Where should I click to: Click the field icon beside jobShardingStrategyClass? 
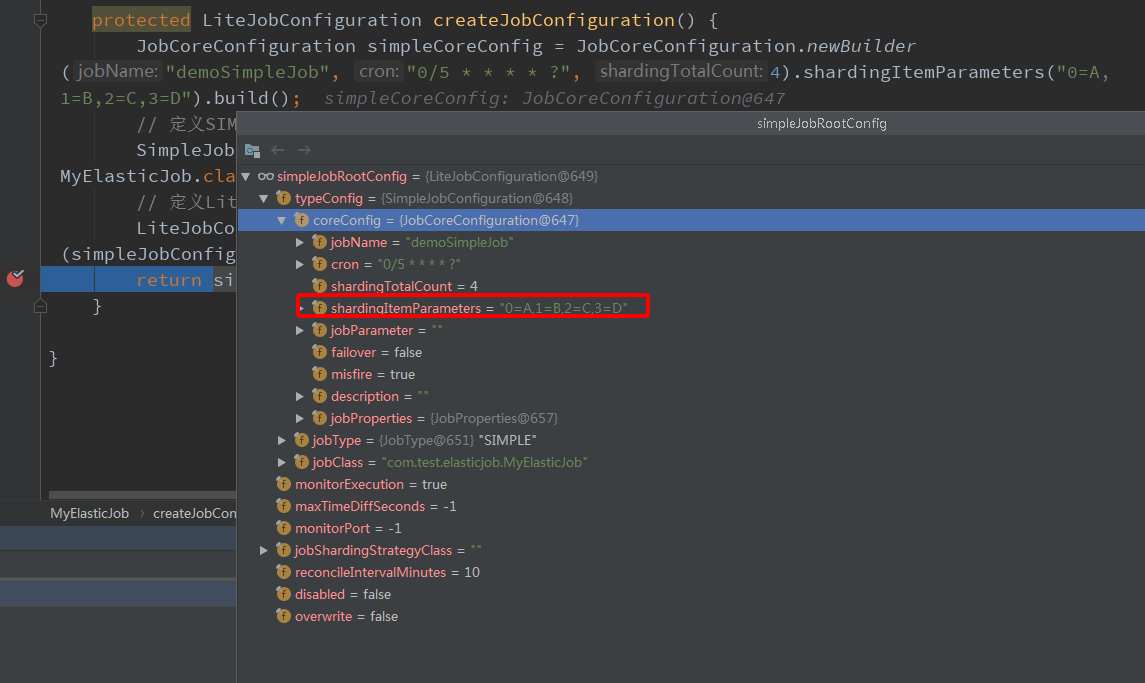click(283, 550)
